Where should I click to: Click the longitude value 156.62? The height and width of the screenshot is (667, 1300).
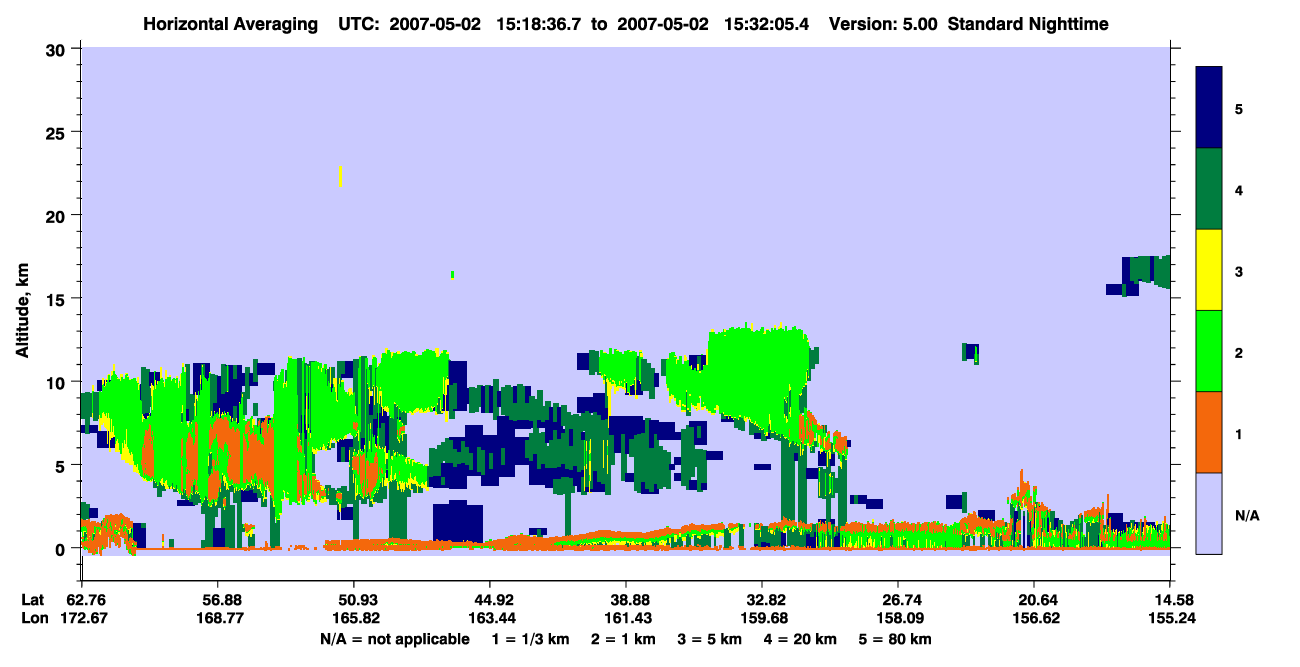point(1034,618)
